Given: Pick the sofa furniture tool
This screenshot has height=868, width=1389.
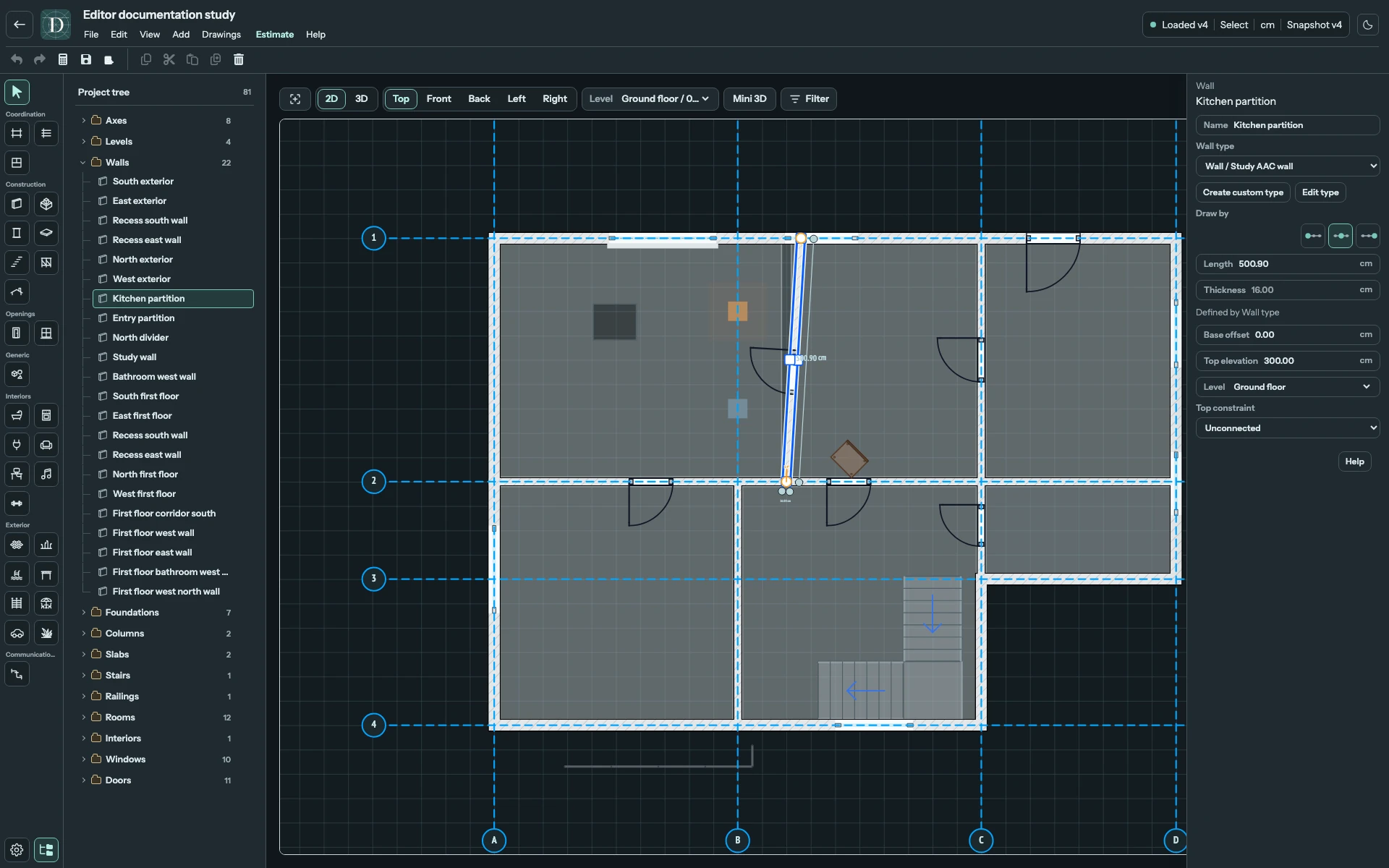Looking at the screenshot, I should tap(46, 445).
